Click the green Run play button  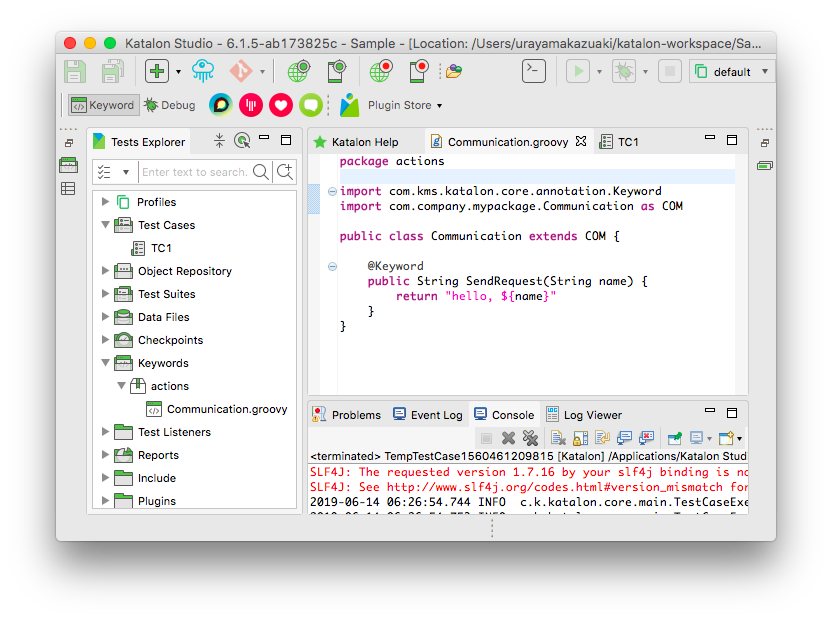578,71
